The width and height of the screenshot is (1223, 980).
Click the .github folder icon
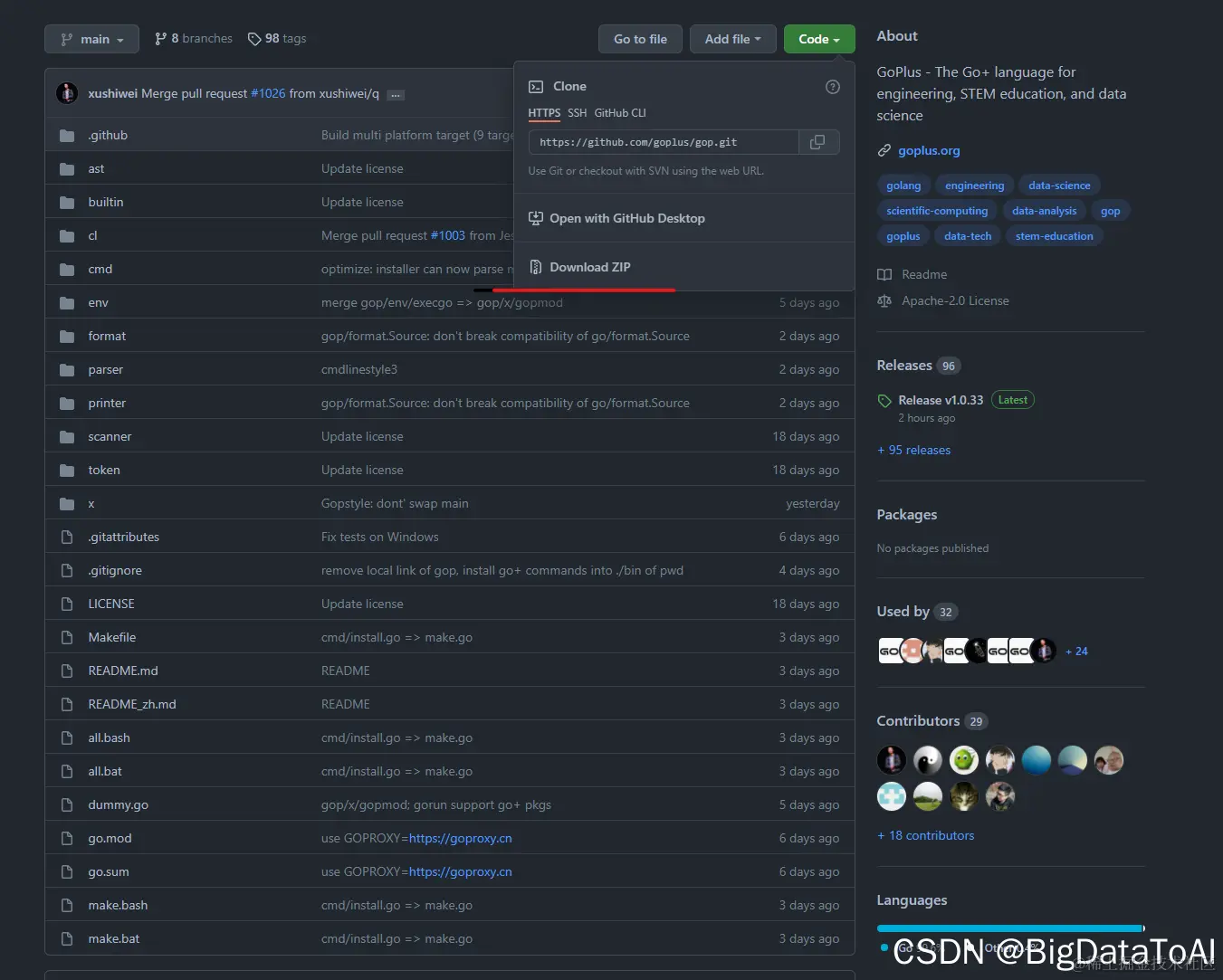click(x=67, y=136)
